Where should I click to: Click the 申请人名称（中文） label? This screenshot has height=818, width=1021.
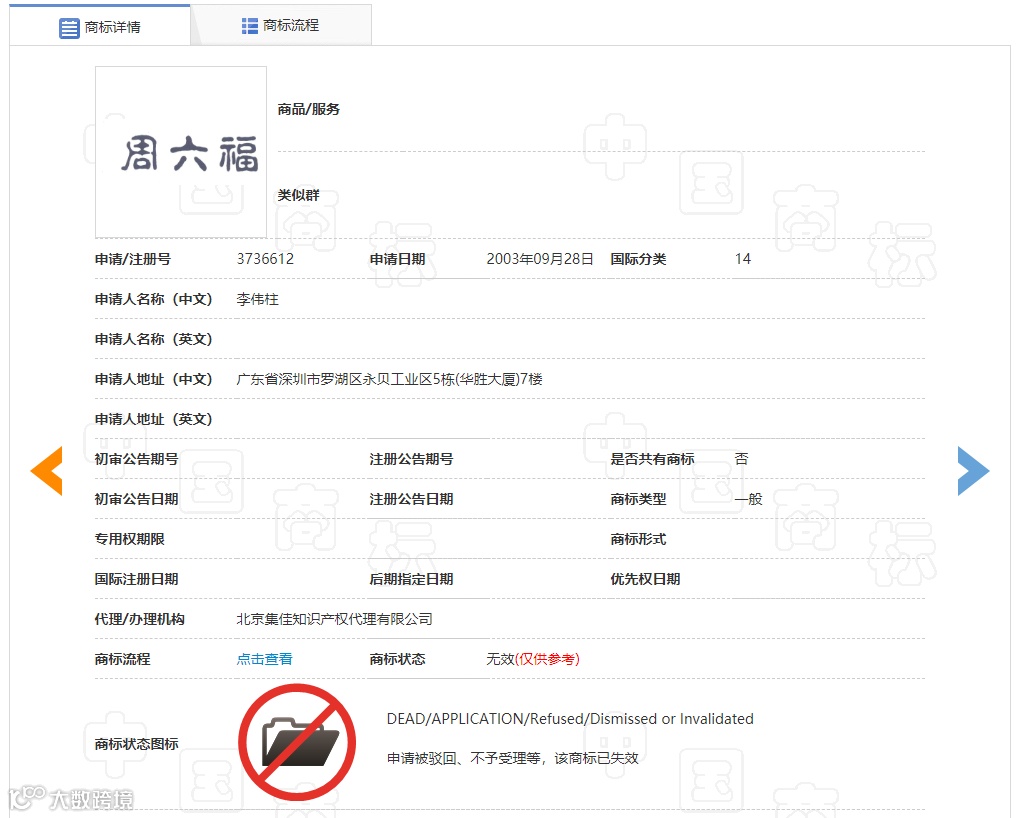coord(154,299)
